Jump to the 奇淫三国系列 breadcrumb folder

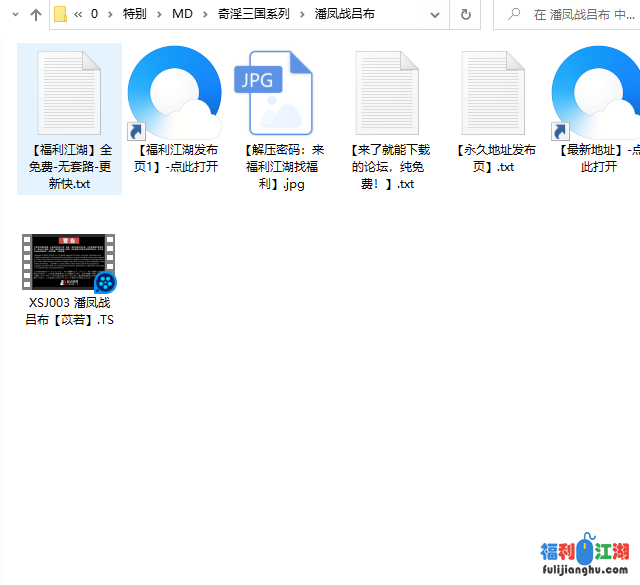[x=255, y=15]
